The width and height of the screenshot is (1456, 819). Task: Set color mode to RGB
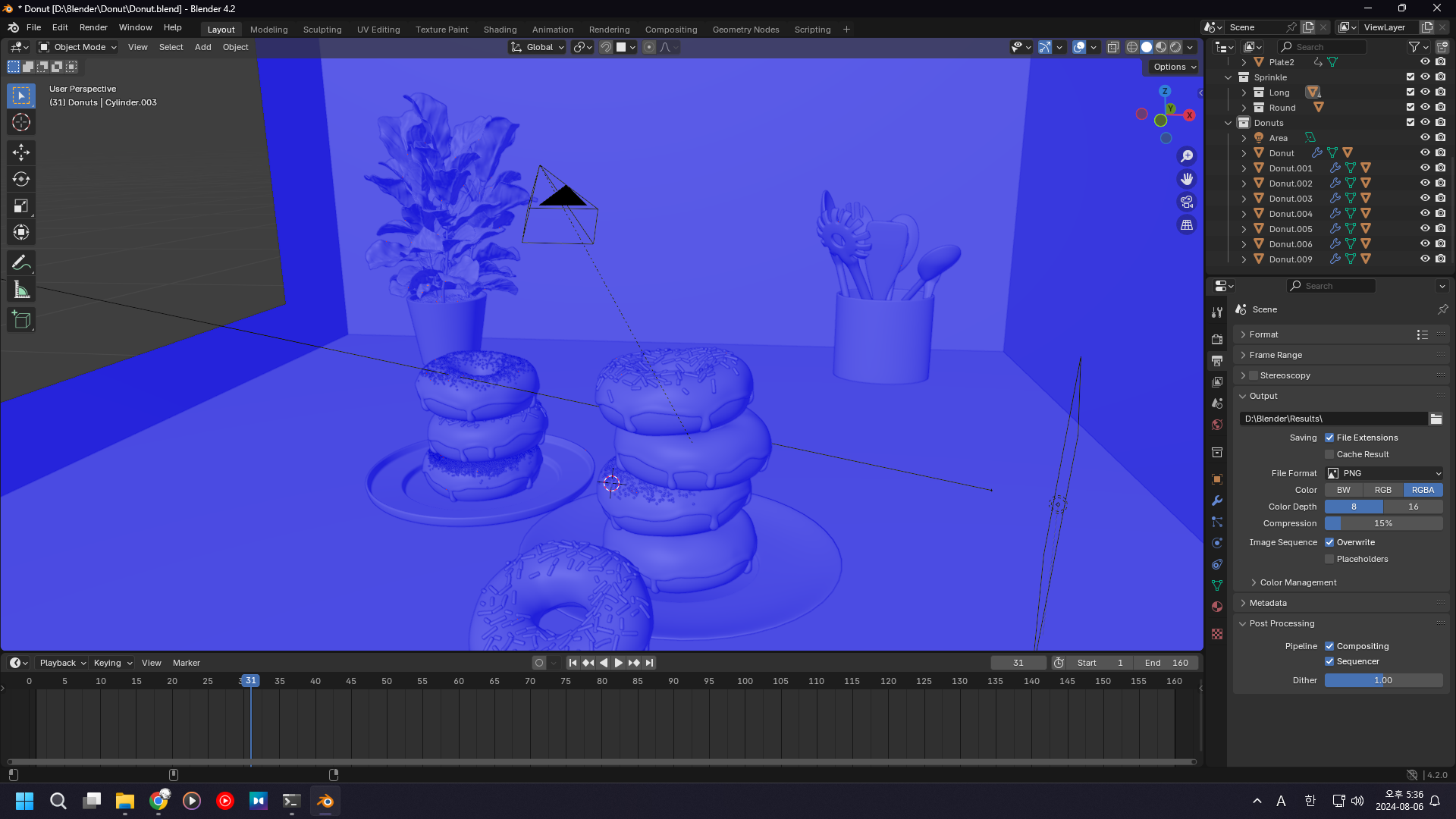(x=1383, y=490)
